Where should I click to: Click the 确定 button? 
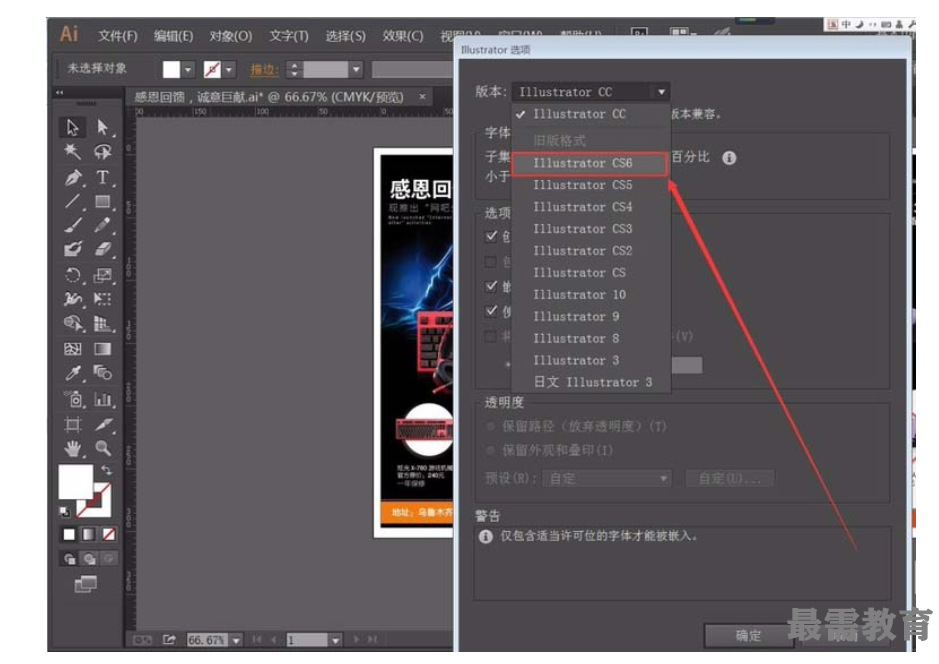tap(749, 636)
